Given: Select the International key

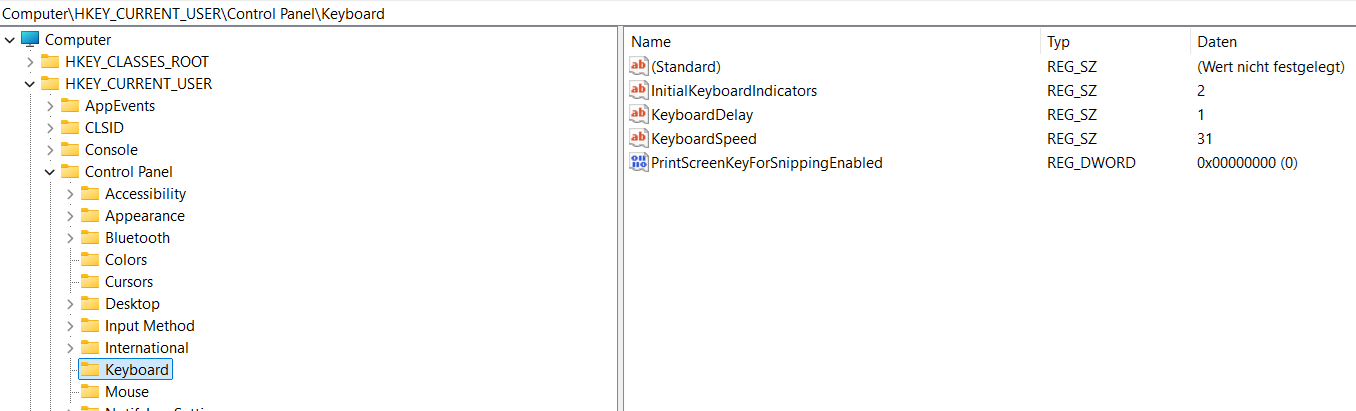Looking at the screenshot, I should 147,348.
